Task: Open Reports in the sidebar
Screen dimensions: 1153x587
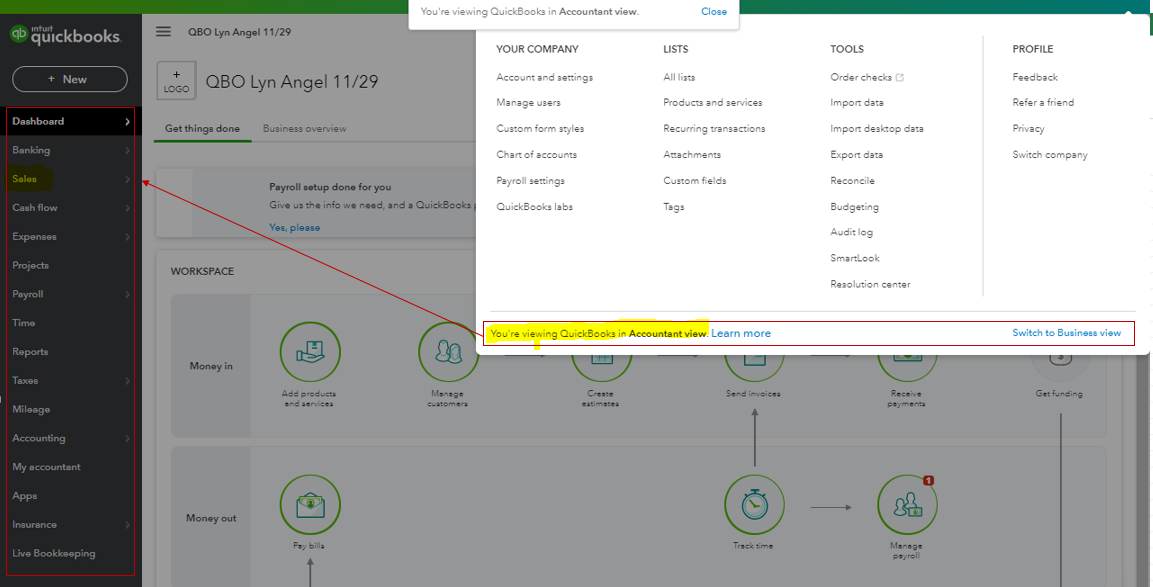Action: coord(30,352)
